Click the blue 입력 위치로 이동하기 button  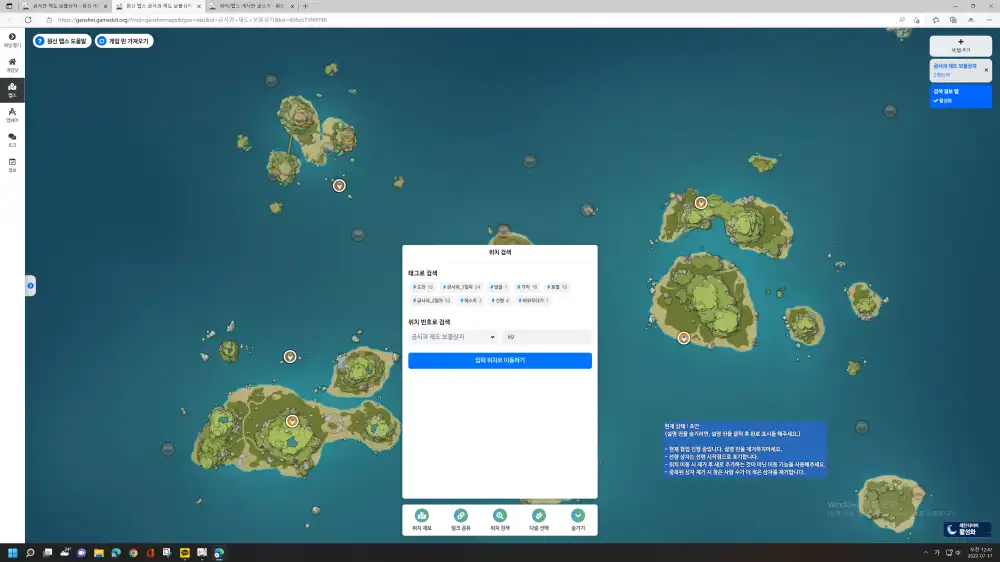(500, 360)
